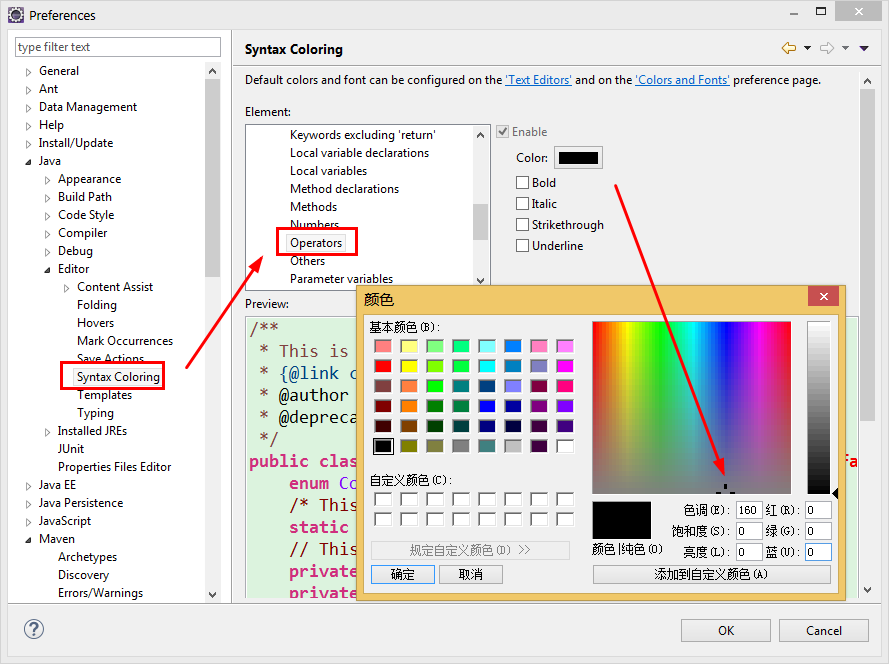Select Properties Files Editor item

tap(115, 467)
